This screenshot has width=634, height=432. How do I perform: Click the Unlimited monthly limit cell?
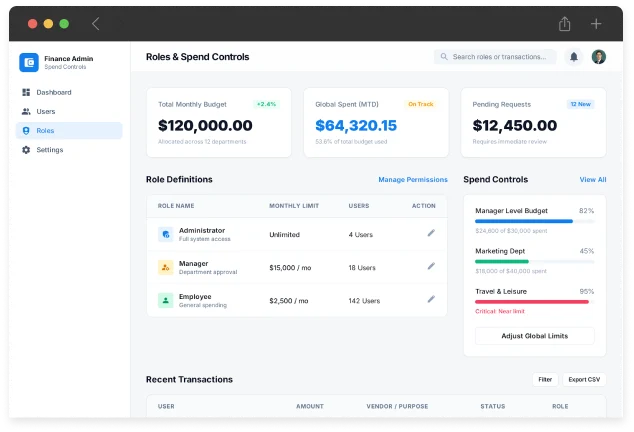284,235
